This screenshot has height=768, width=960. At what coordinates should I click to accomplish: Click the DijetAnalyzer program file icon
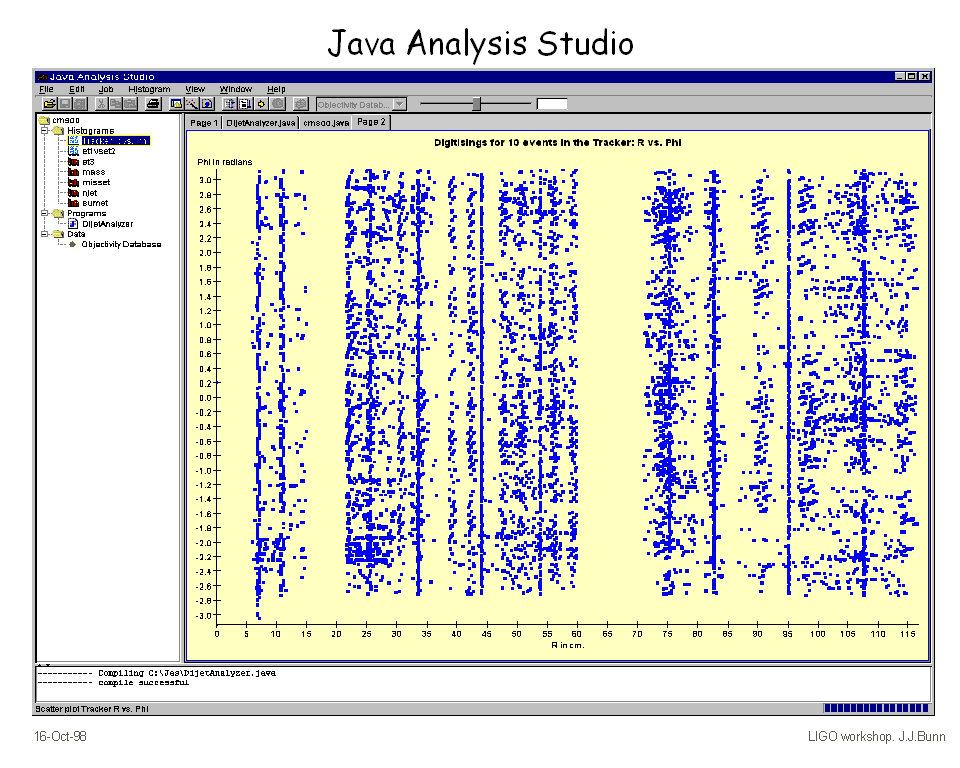[73, 224]
